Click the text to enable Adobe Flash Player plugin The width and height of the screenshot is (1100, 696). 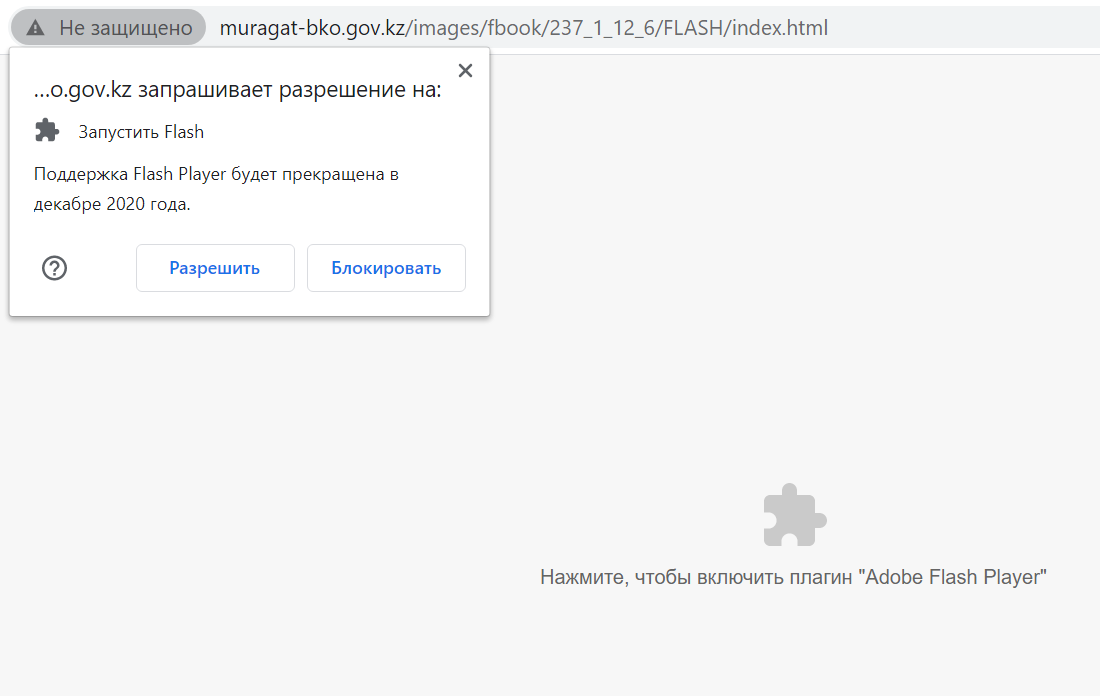[x=793, y=577]
